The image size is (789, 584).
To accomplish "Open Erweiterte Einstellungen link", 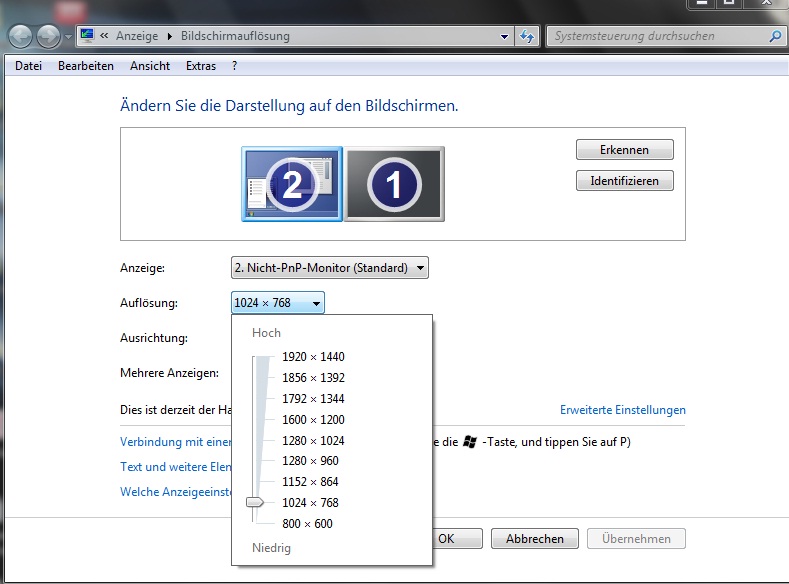I will [x=622, y=410].
